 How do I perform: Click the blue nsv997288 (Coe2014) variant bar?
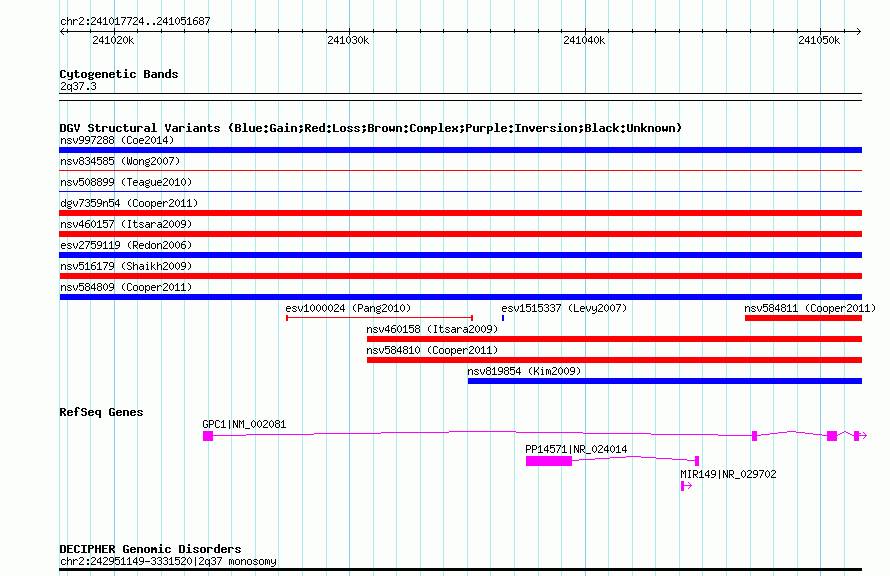(460, 150)
